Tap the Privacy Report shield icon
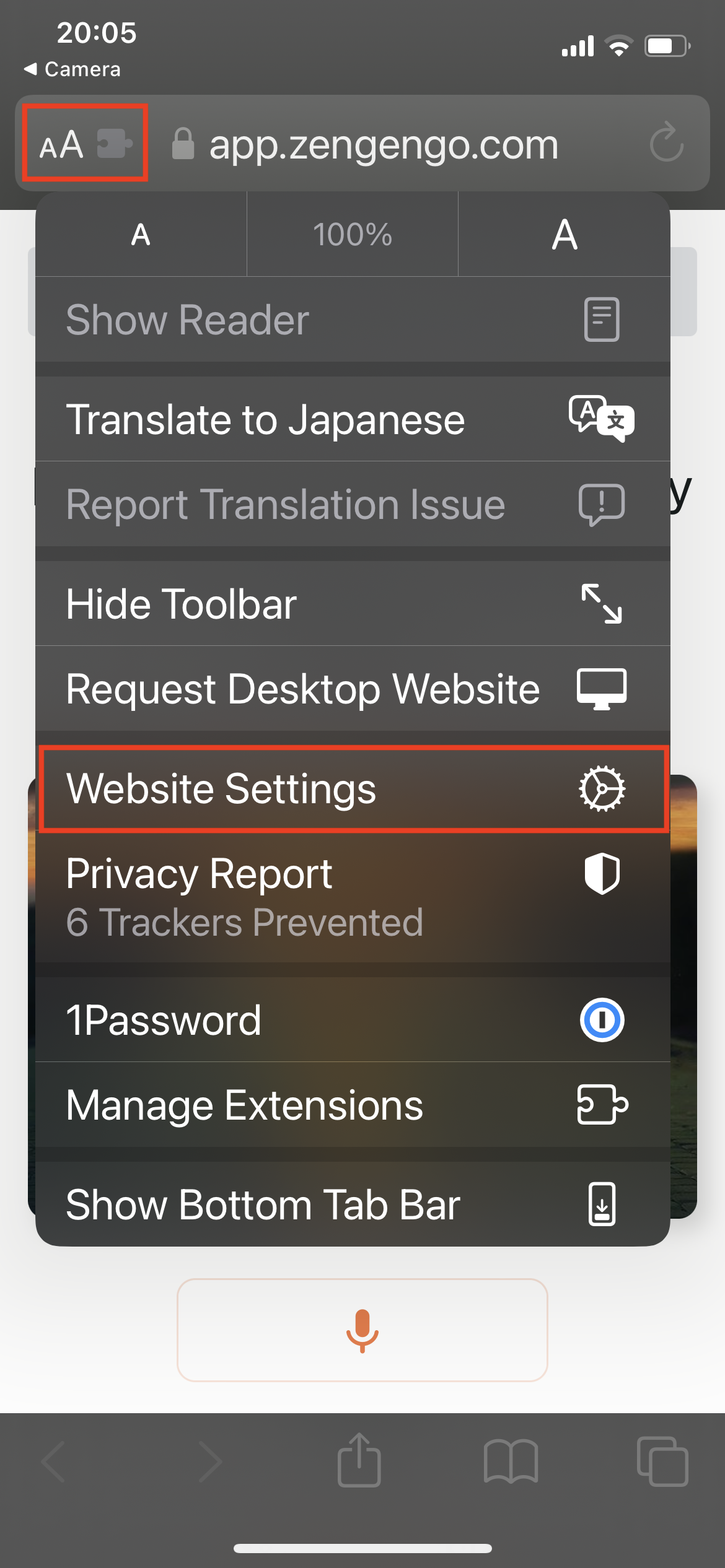Viewport: 725px width, 1568px height. click(602, 873)
